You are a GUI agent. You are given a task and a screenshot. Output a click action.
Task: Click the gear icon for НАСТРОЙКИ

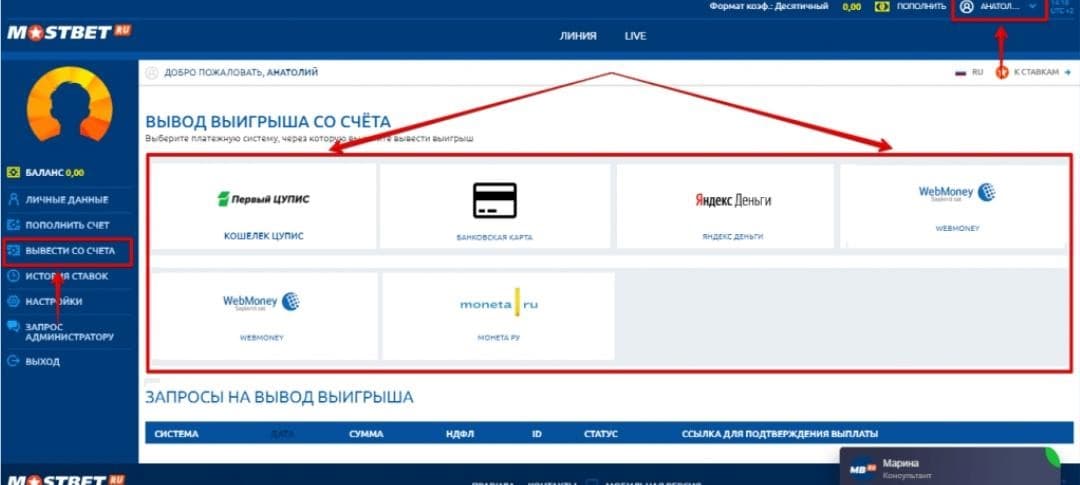(13, 302)
